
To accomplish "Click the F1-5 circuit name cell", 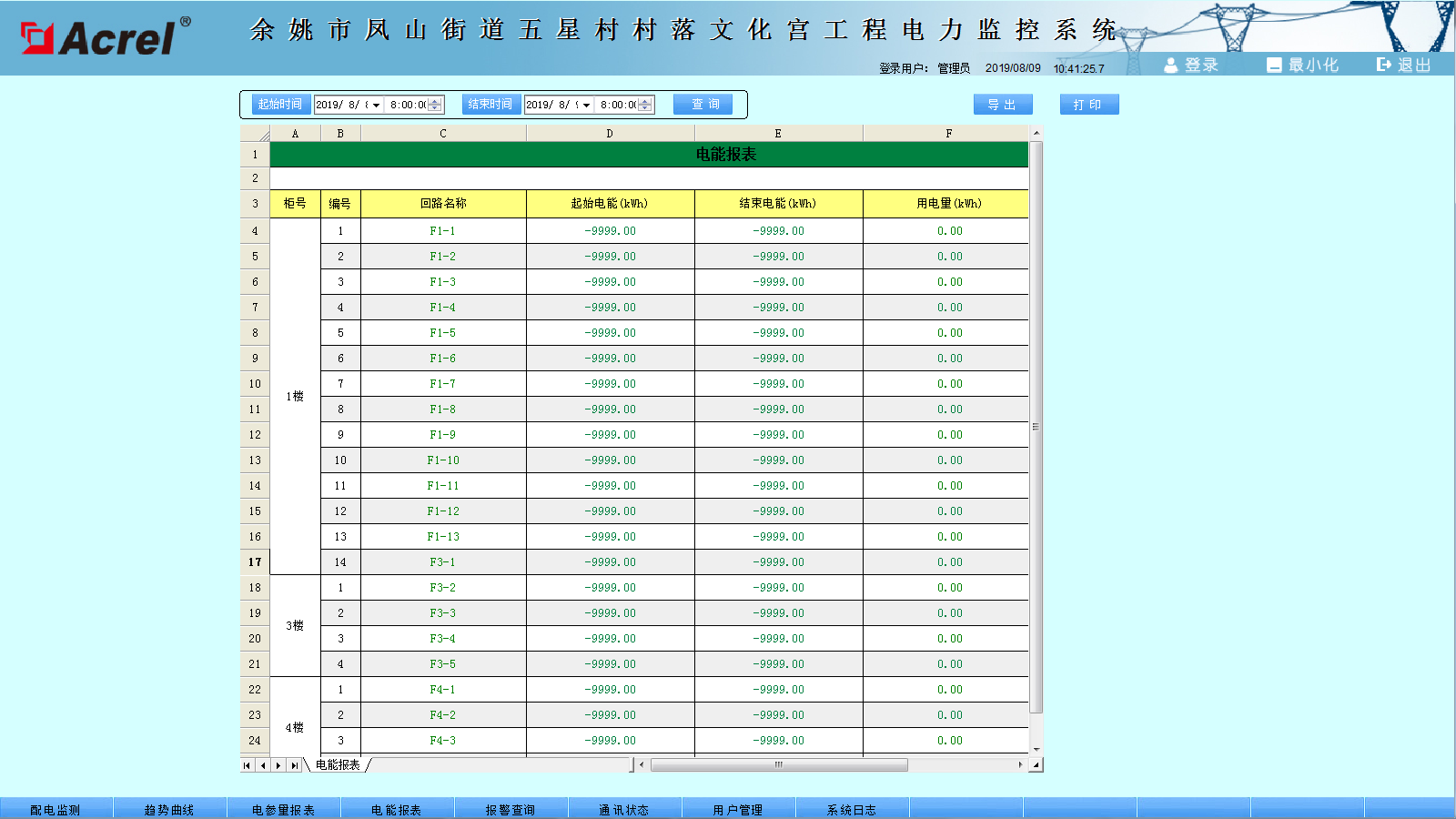I will [x=443, y=333].
